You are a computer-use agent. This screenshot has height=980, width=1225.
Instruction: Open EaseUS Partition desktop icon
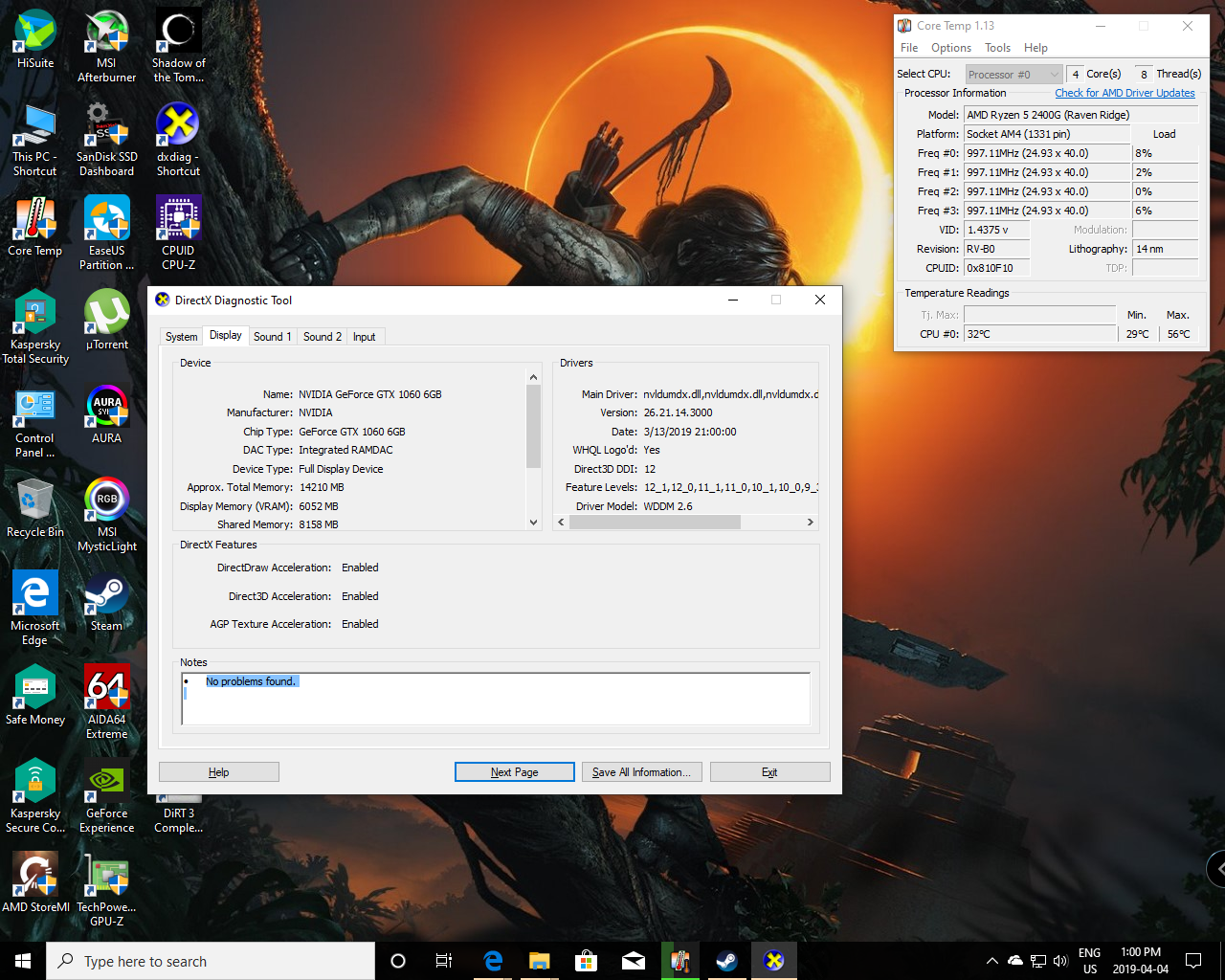[x=106, y=234]
